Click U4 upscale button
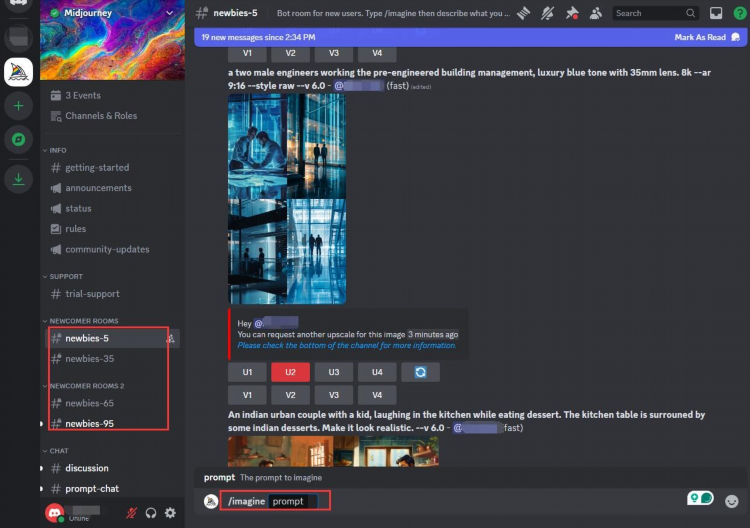The image size is (750, 528). [377, 372]
